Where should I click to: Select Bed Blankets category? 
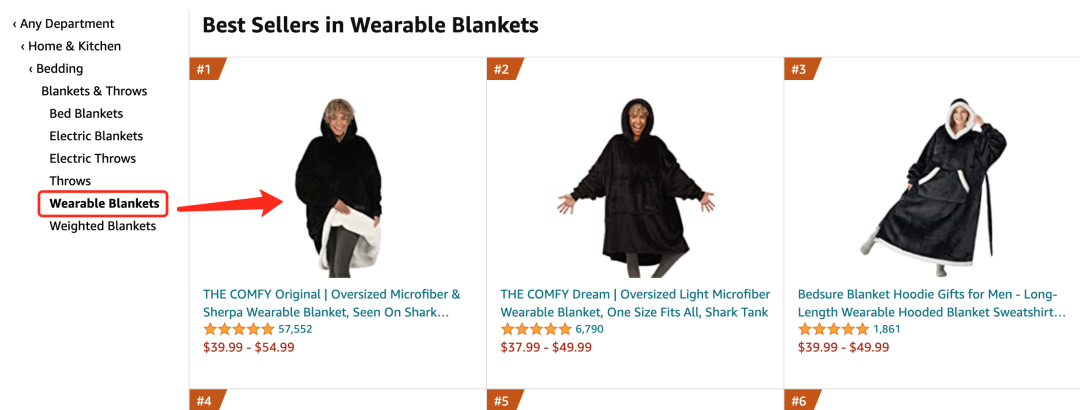(x=86, y=114)
